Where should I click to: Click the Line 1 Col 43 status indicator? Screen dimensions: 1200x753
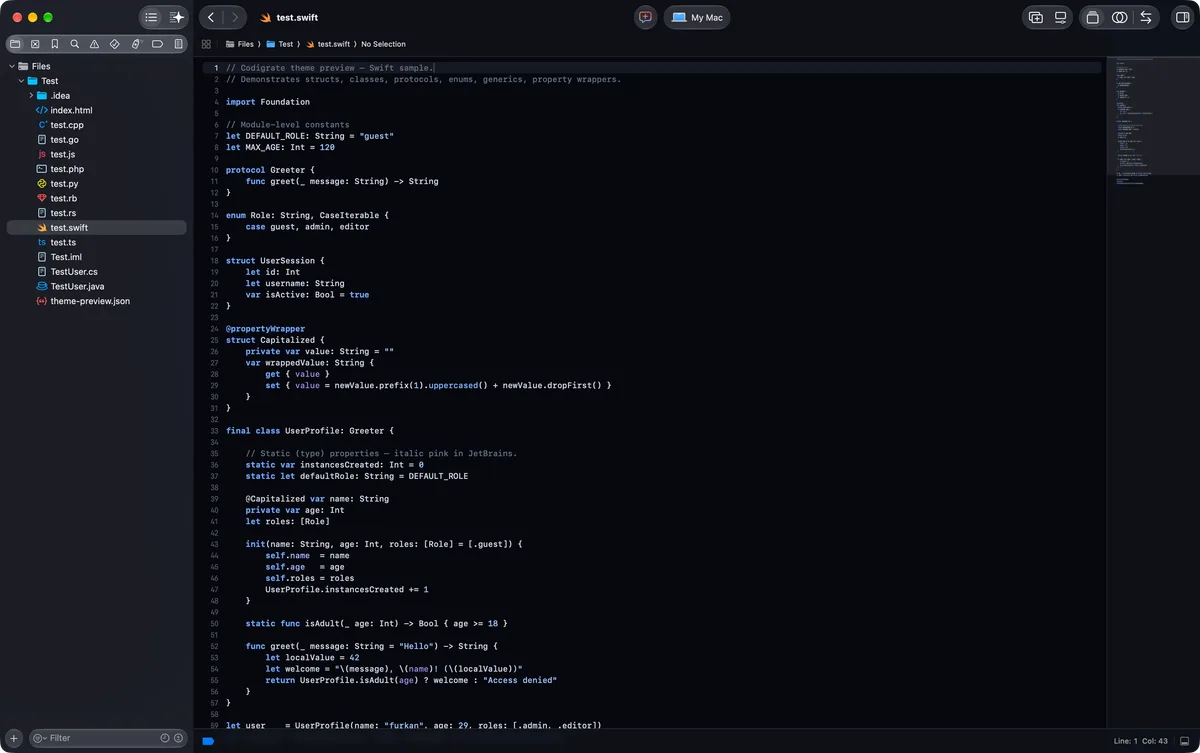[1141, 741]
